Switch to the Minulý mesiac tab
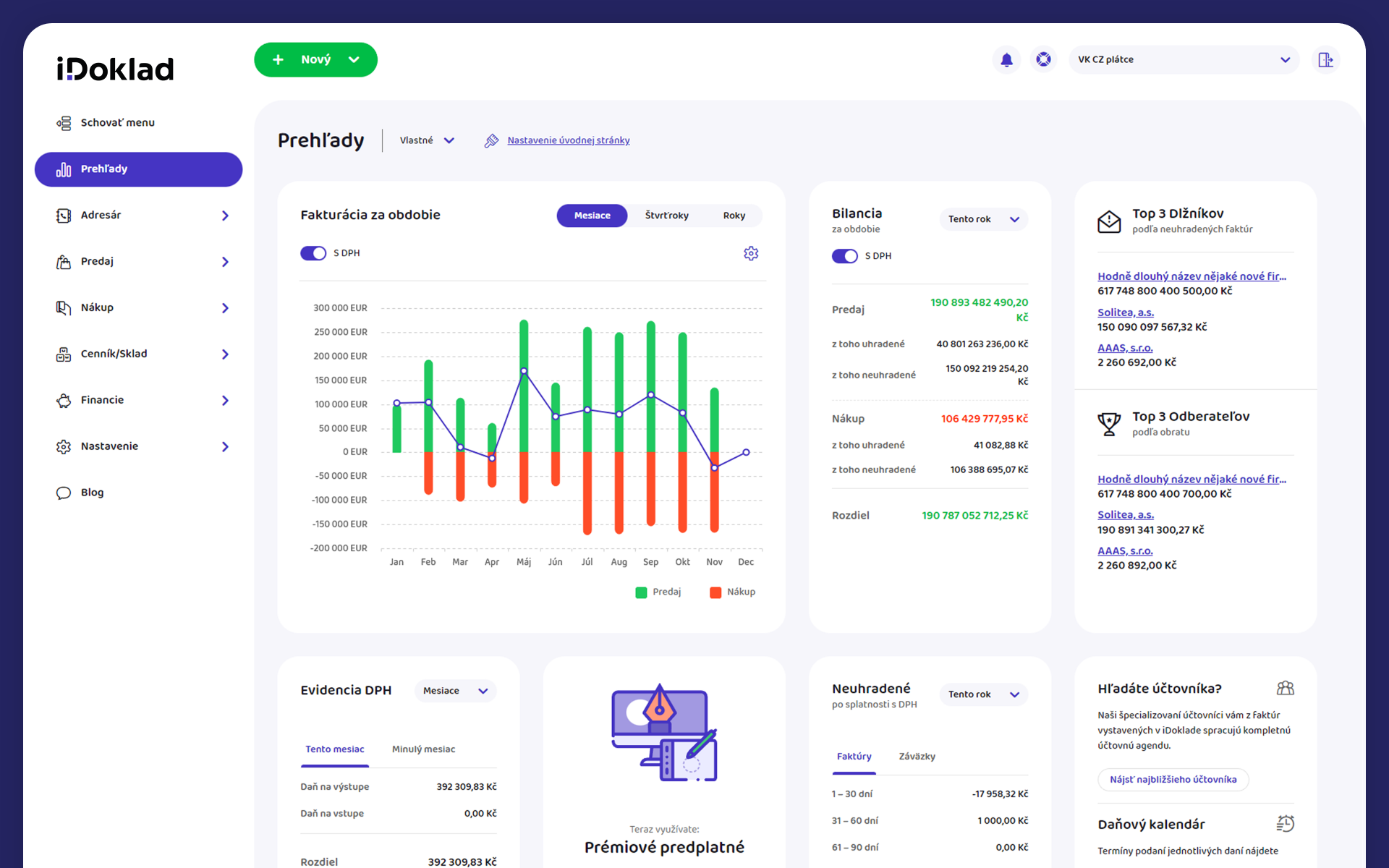 click(x=423, y=749)
